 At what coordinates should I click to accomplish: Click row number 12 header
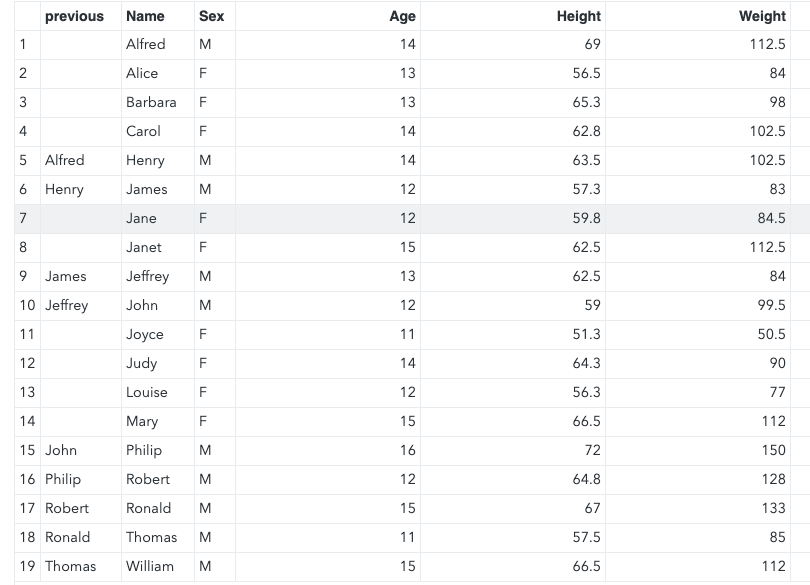(27, 363)
